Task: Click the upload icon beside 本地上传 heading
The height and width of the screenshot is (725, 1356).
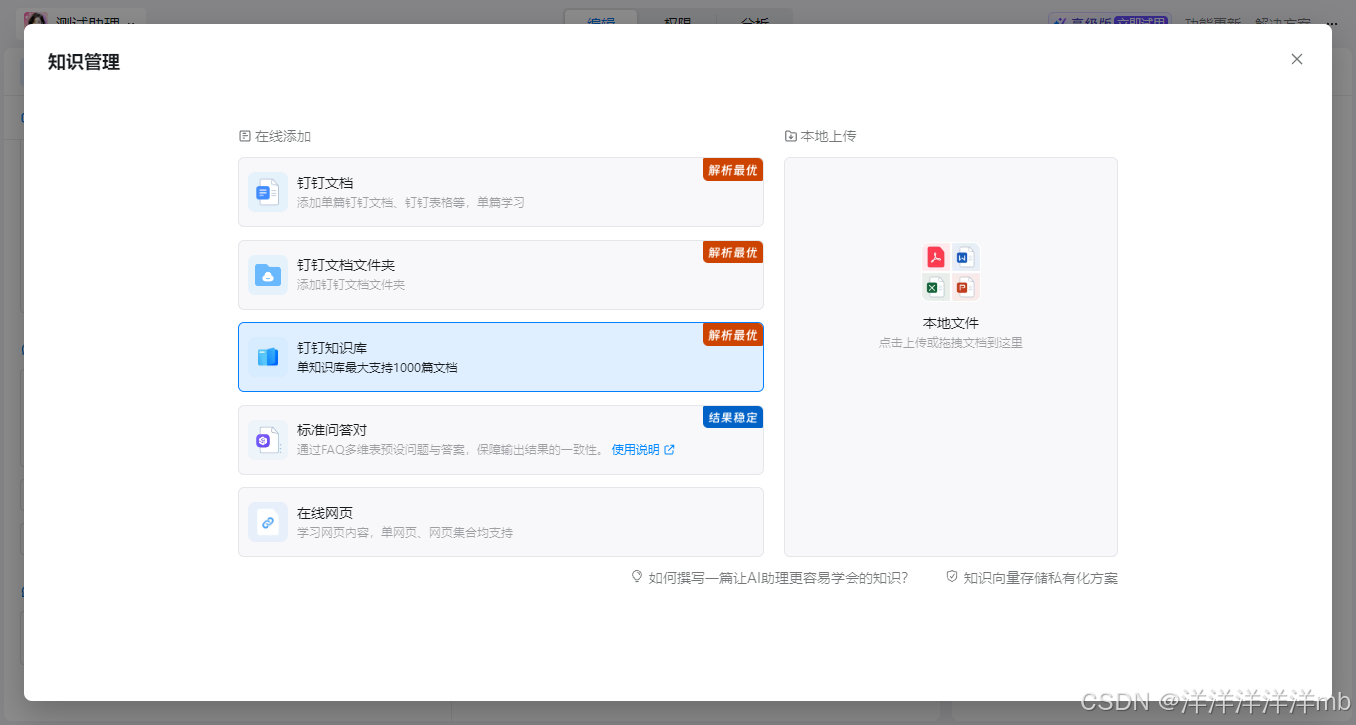Action: 791,136
